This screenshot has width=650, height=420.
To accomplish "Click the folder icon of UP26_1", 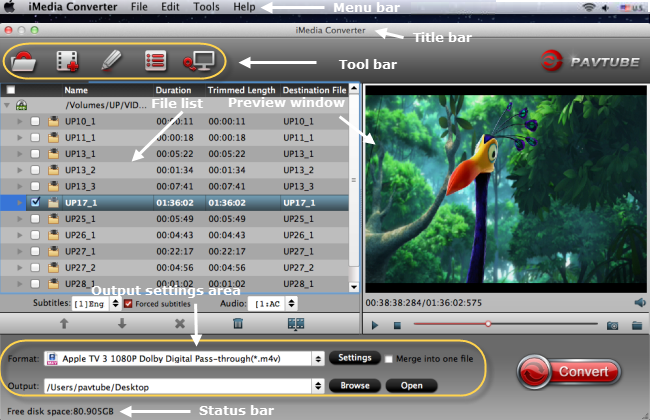I will coord(53,235).
